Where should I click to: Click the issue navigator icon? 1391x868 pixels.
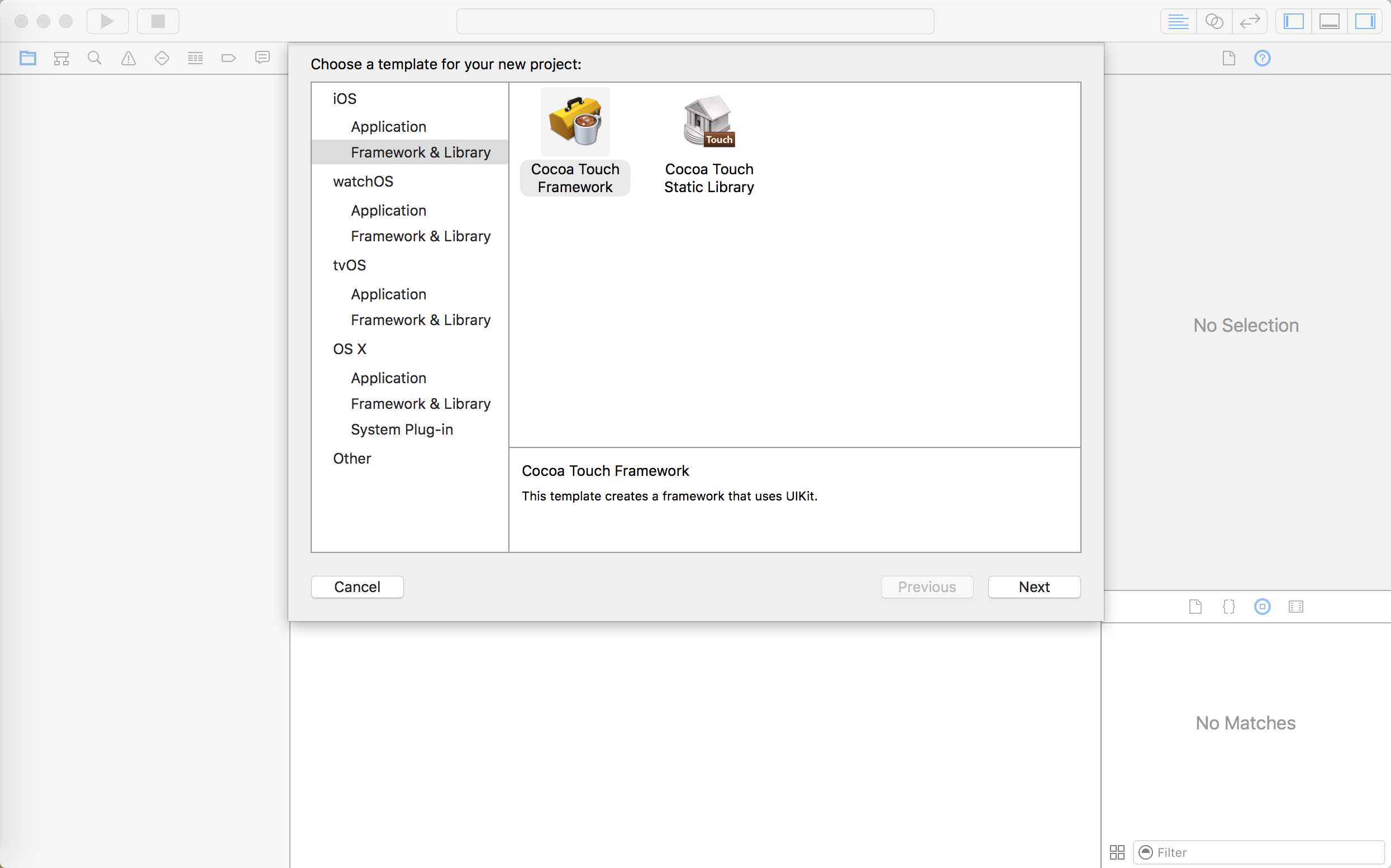(127, 58)
